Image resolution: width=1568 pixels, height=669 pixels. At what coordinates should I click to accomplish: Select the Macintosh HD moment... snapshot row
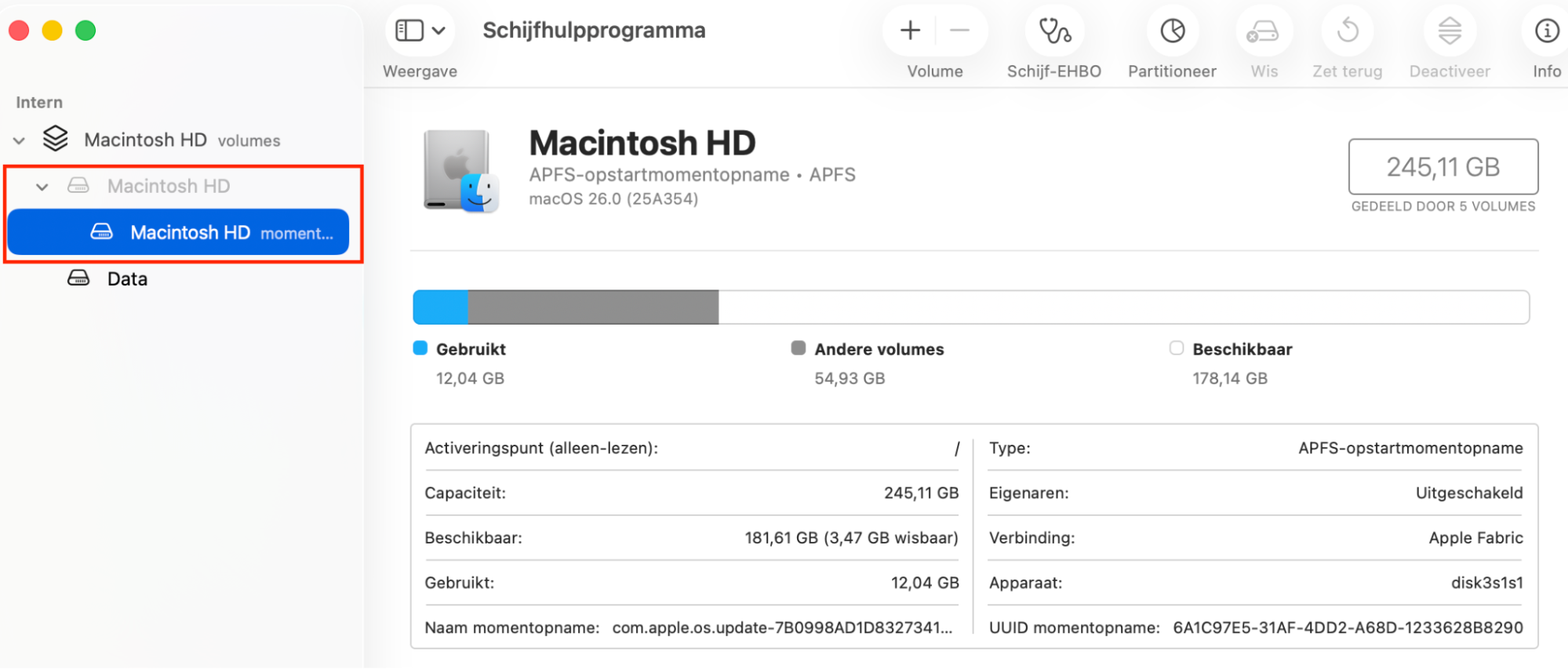178,232
